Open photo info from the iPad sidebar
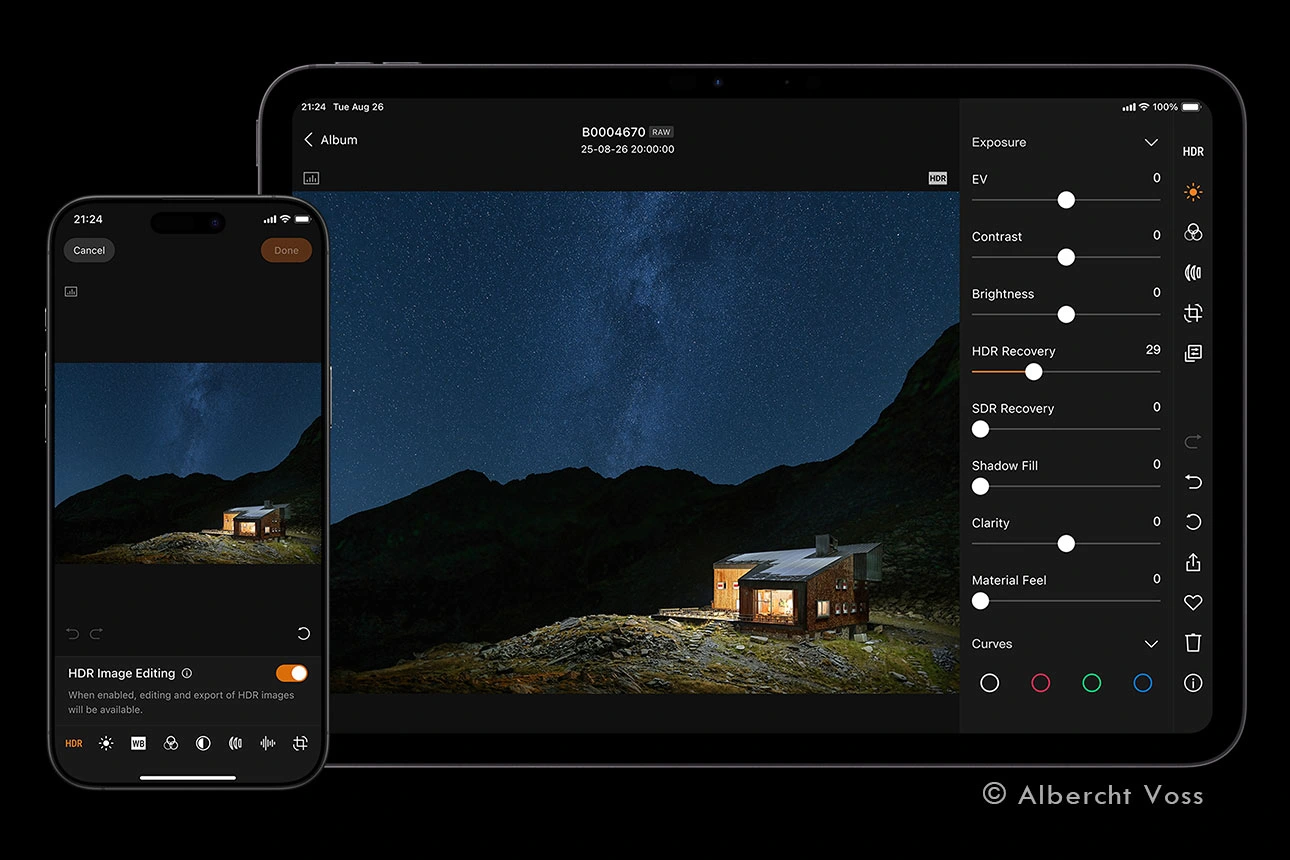This screenshot has width=1290, height=860. tap(1192, 683)
